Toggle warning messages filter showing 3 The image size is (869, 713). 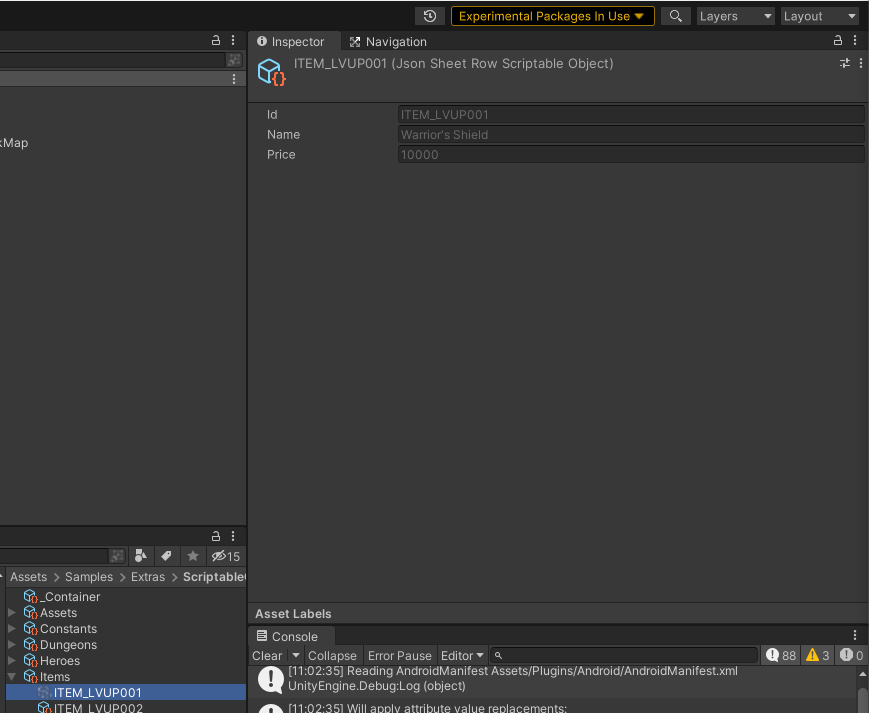[x=818, y=655]
